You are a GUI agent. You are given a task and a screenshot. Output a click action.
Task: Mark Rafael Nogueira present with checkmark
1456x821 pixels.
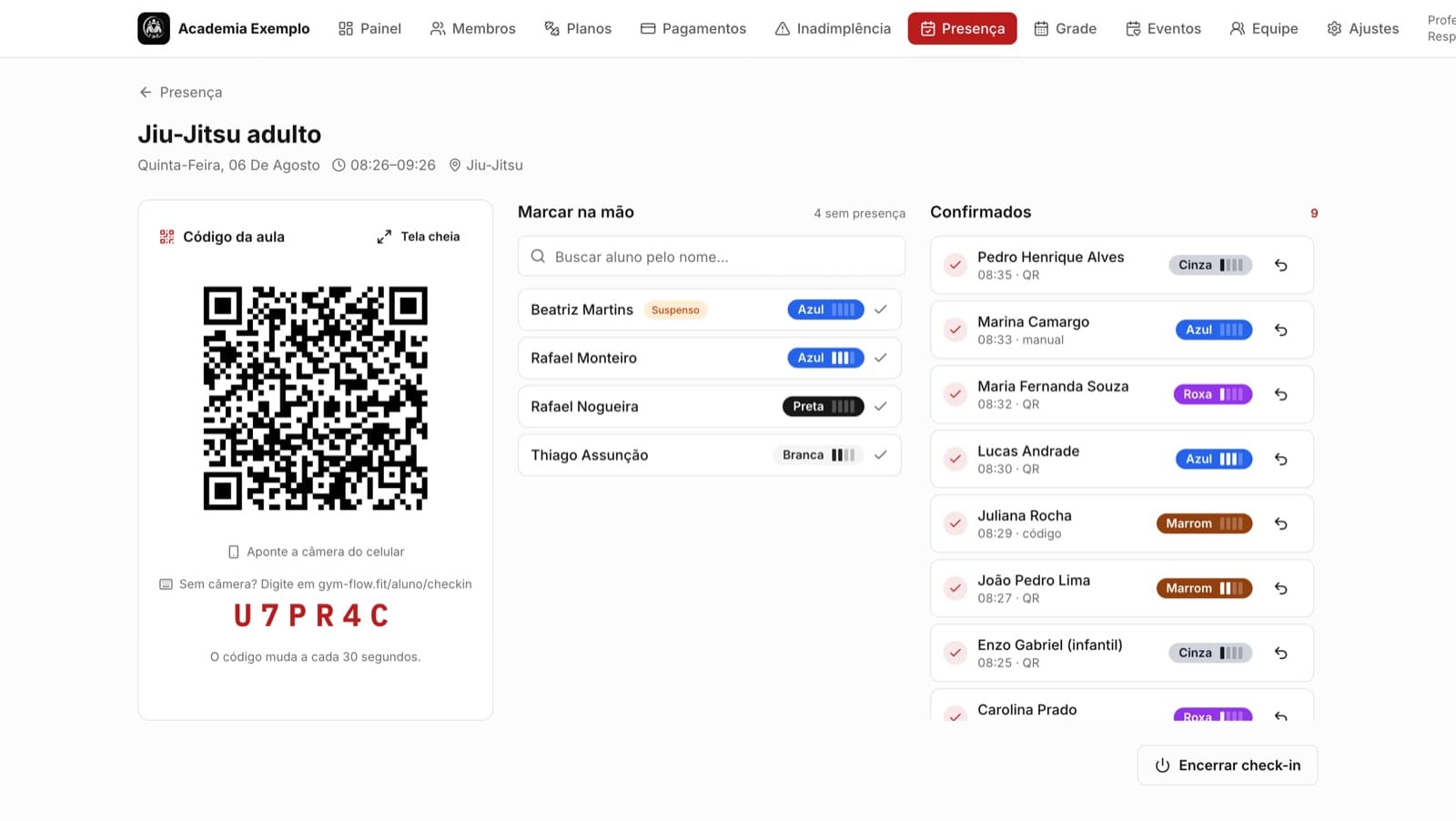point(881,407)
